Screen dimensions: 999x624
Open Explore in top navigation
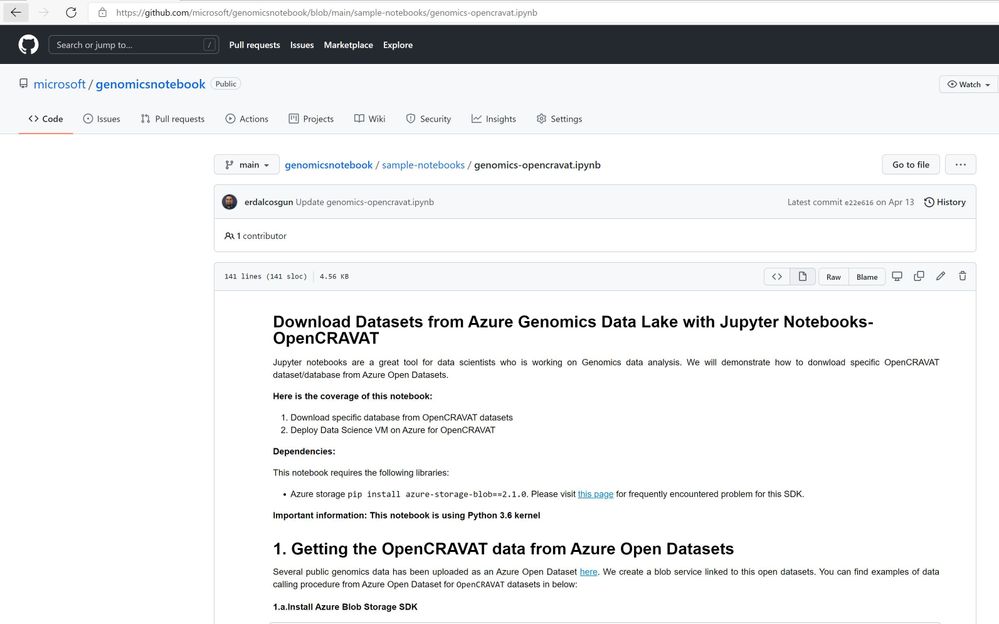point(398,45)
